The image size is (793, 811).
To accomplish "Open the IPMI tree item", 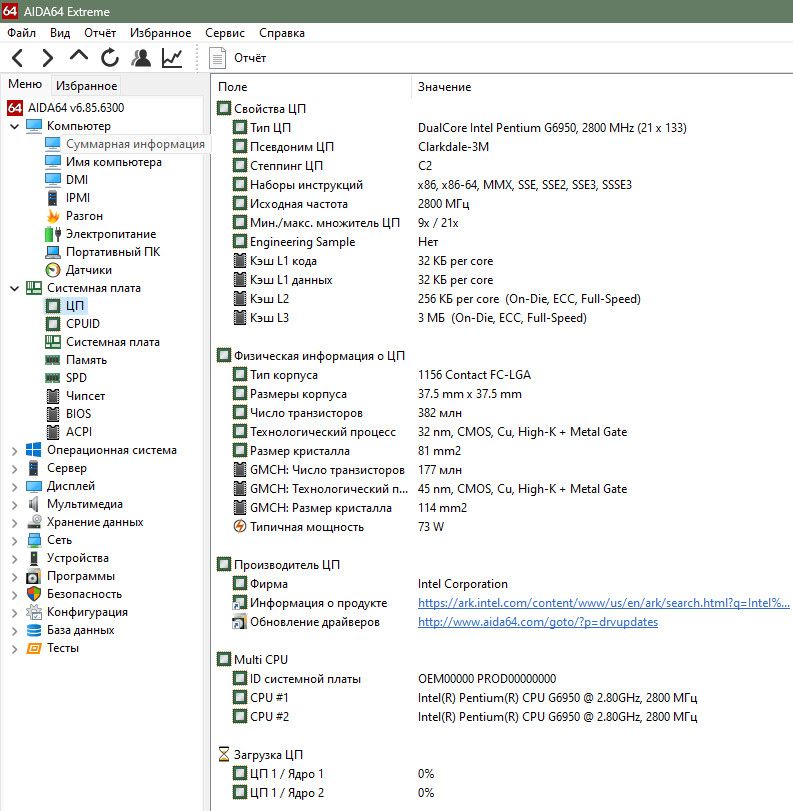I will coord(78,198).
